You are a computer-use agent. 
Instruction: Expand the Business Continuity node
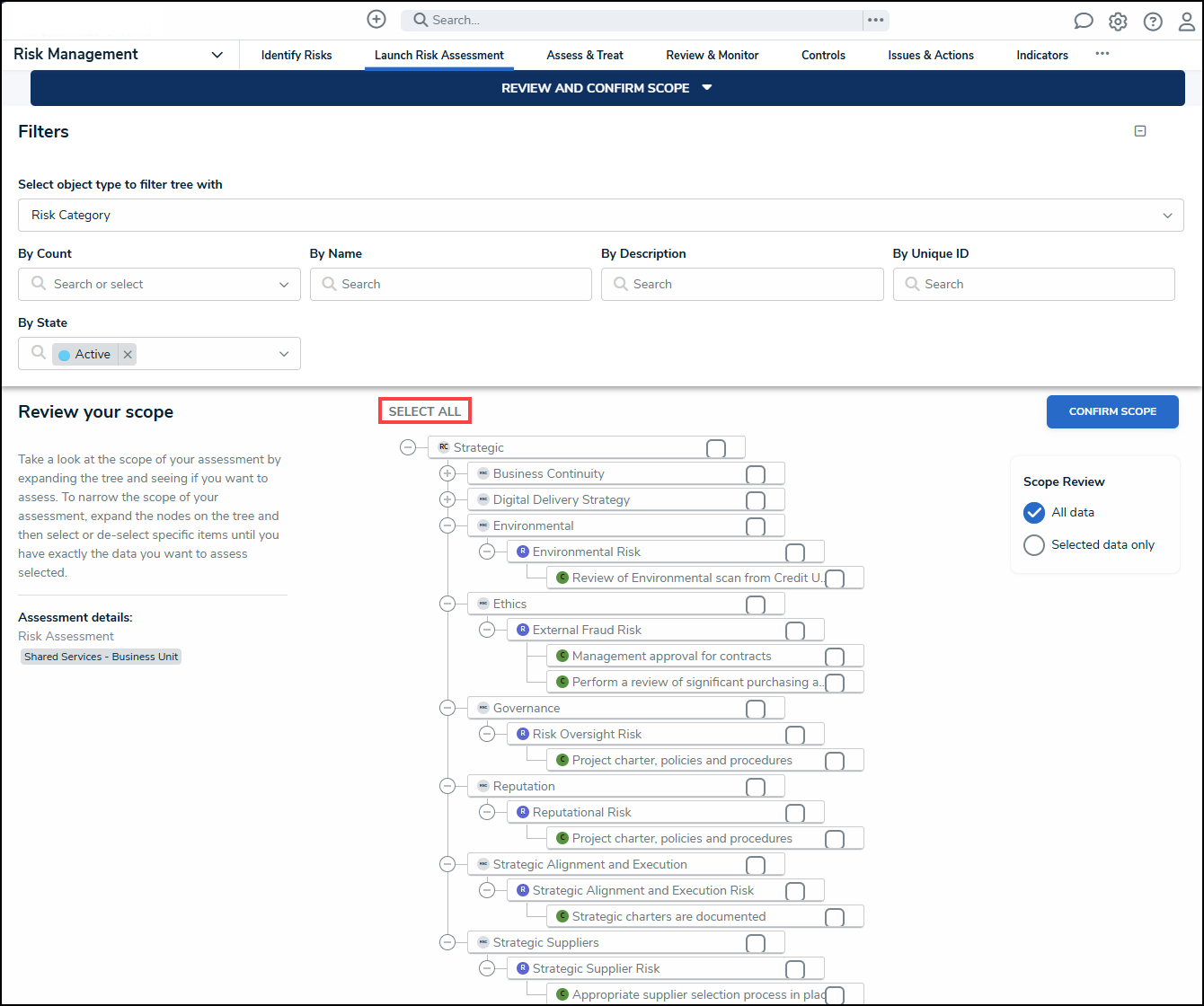[447, 473]
